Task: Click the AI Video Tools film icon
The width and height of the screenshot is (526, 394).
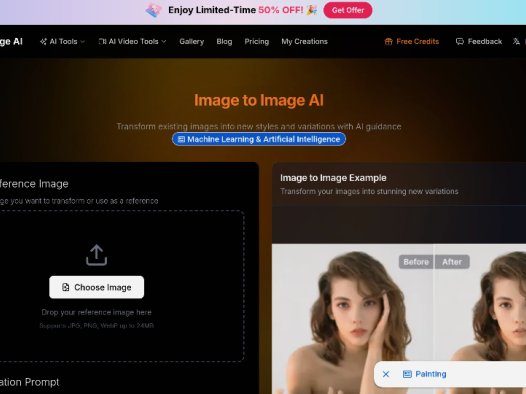Action: [102, 42]
